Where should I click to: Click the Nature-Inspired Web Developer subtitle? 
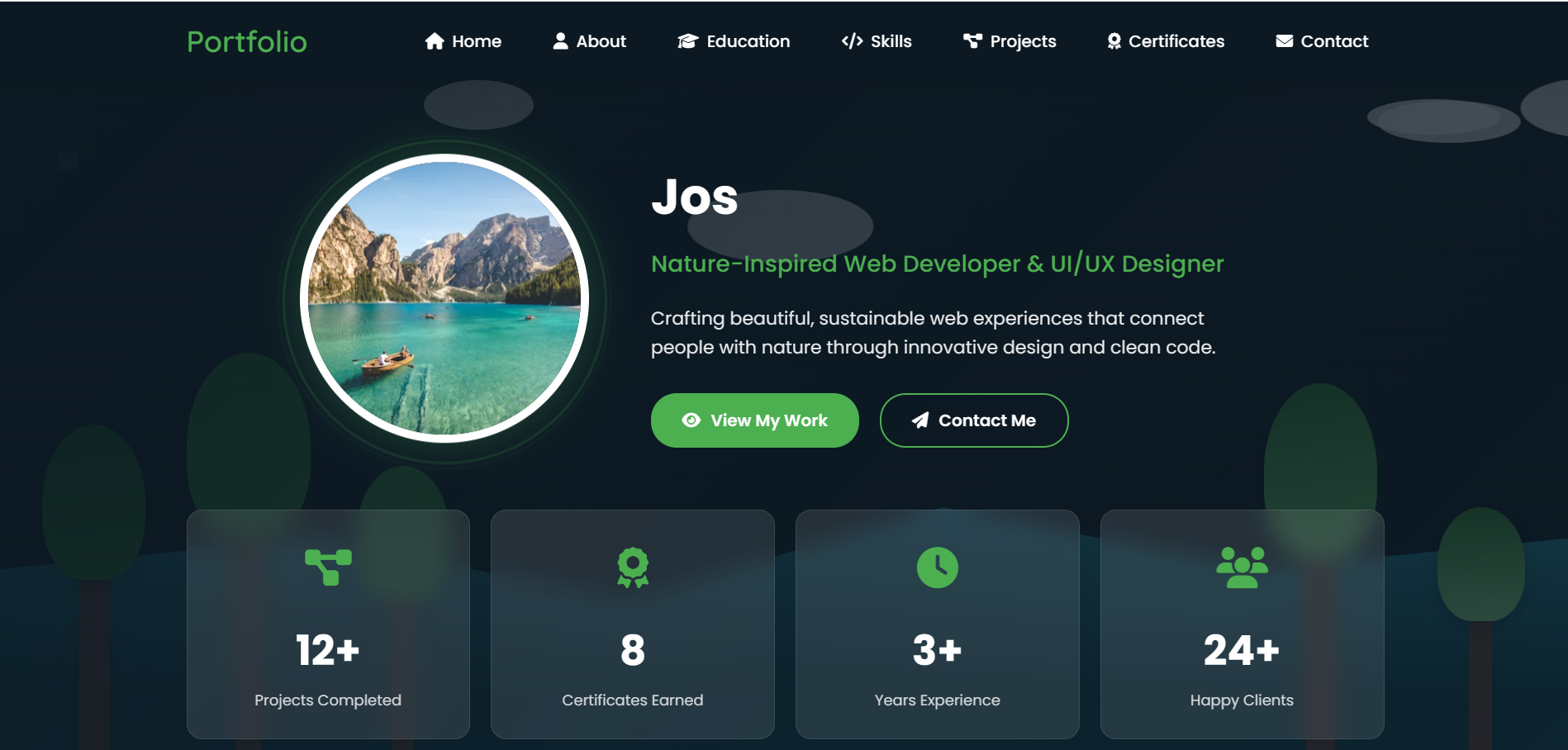(937, 263)
